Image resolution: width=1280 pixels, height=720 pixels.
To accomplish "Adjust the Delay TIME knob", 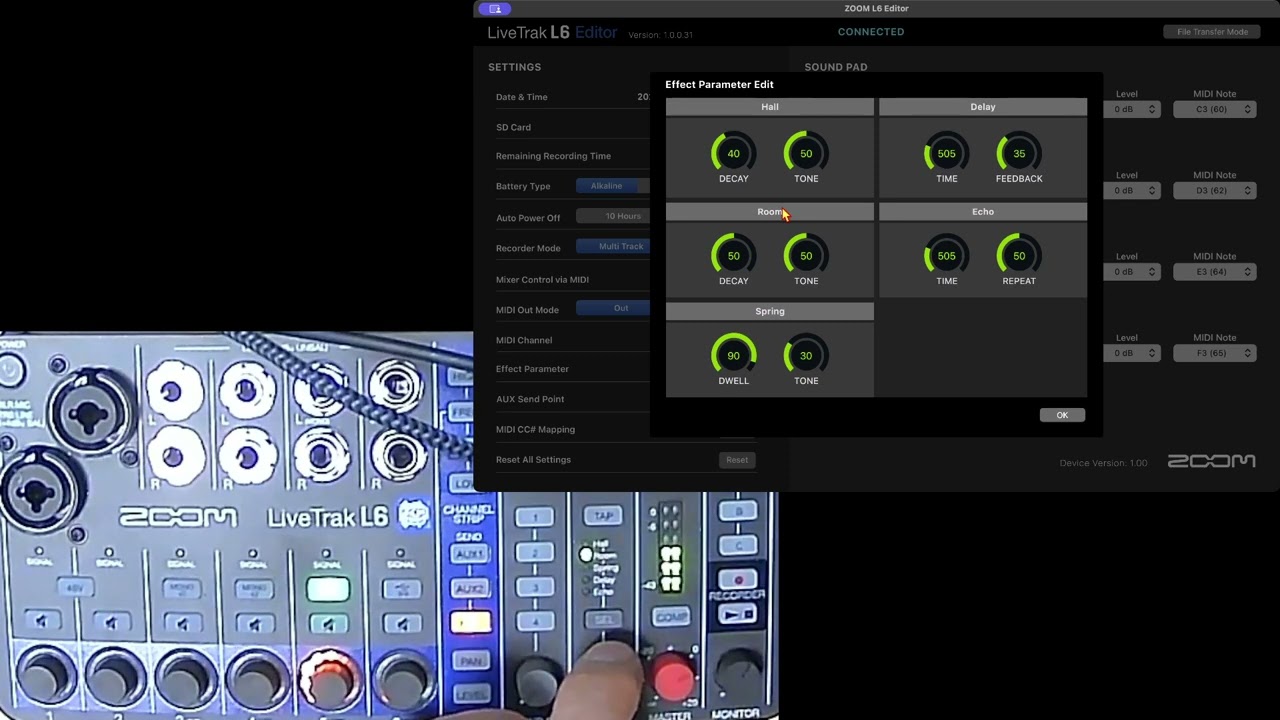I will tap(946, 154).
